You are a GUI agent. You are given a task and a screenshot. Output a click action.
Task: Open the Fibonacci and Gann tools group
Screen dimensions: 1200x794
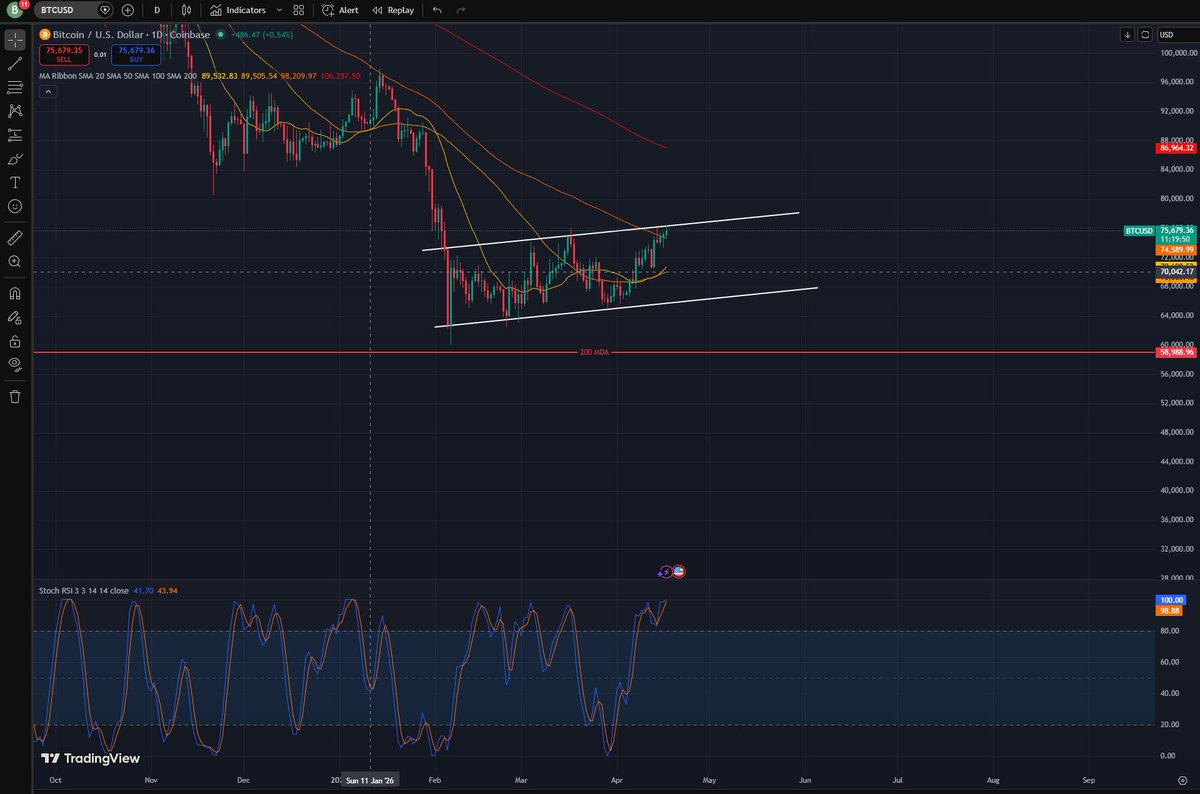(15, 88)
